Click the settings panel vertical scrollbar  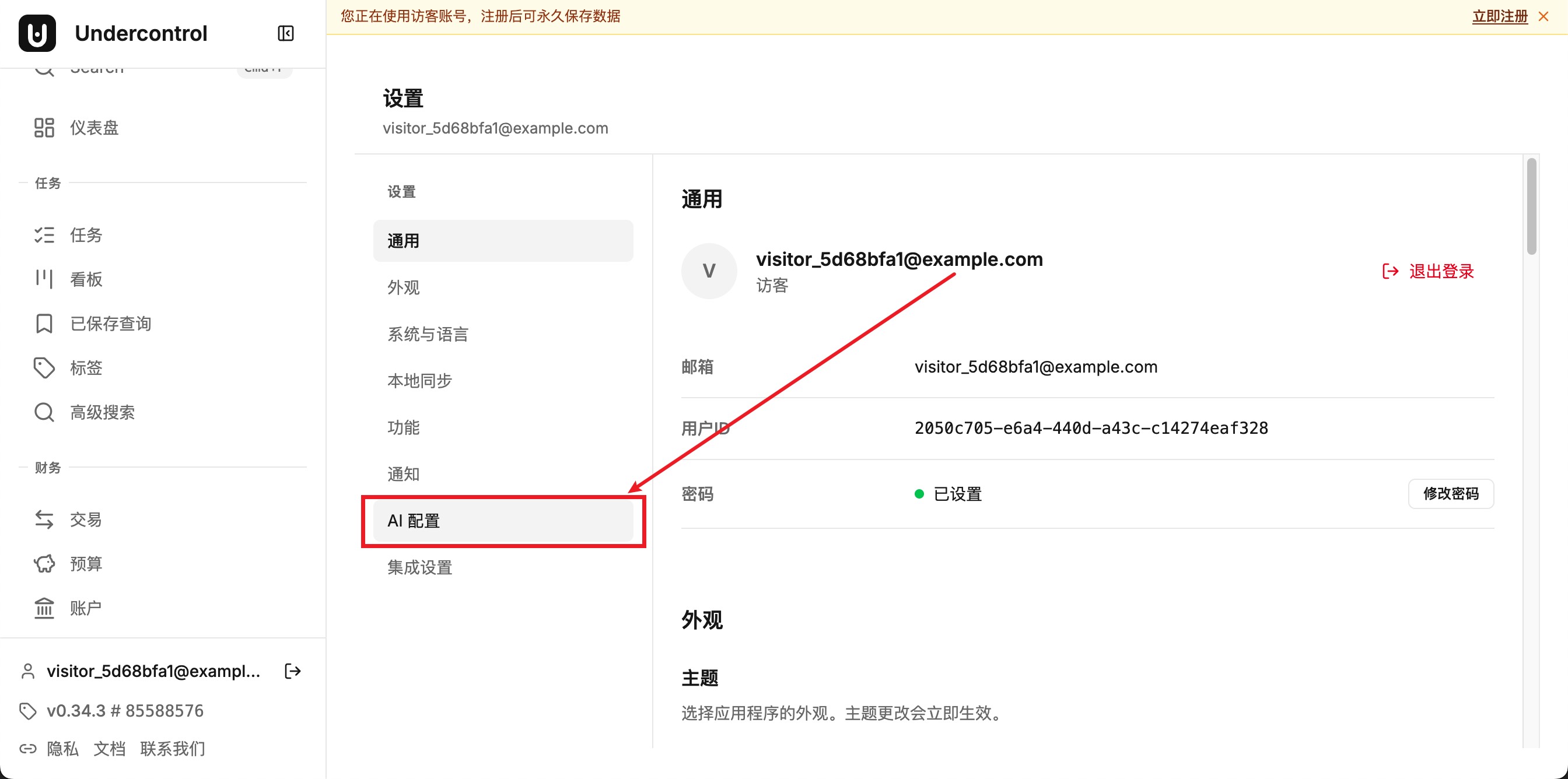[x=1531, y=207]
